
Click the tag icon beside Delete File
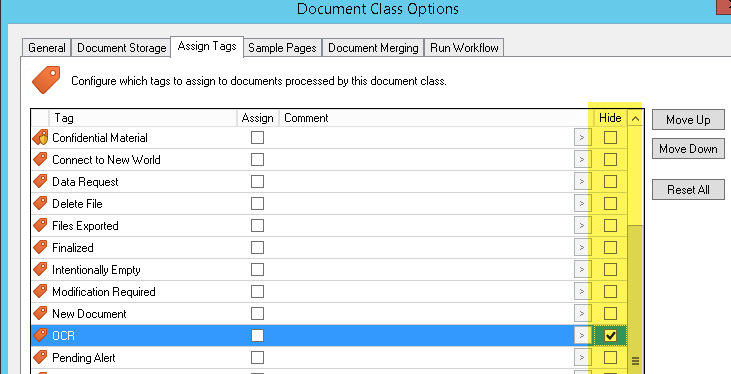coord(41,203)
